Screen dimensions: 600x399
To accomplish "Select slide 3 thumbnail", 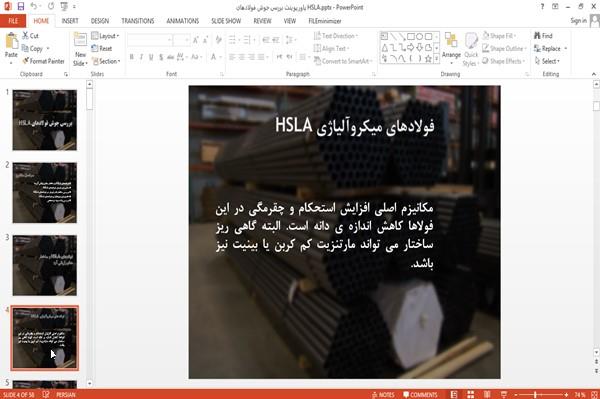I will [x=45, y=265].
